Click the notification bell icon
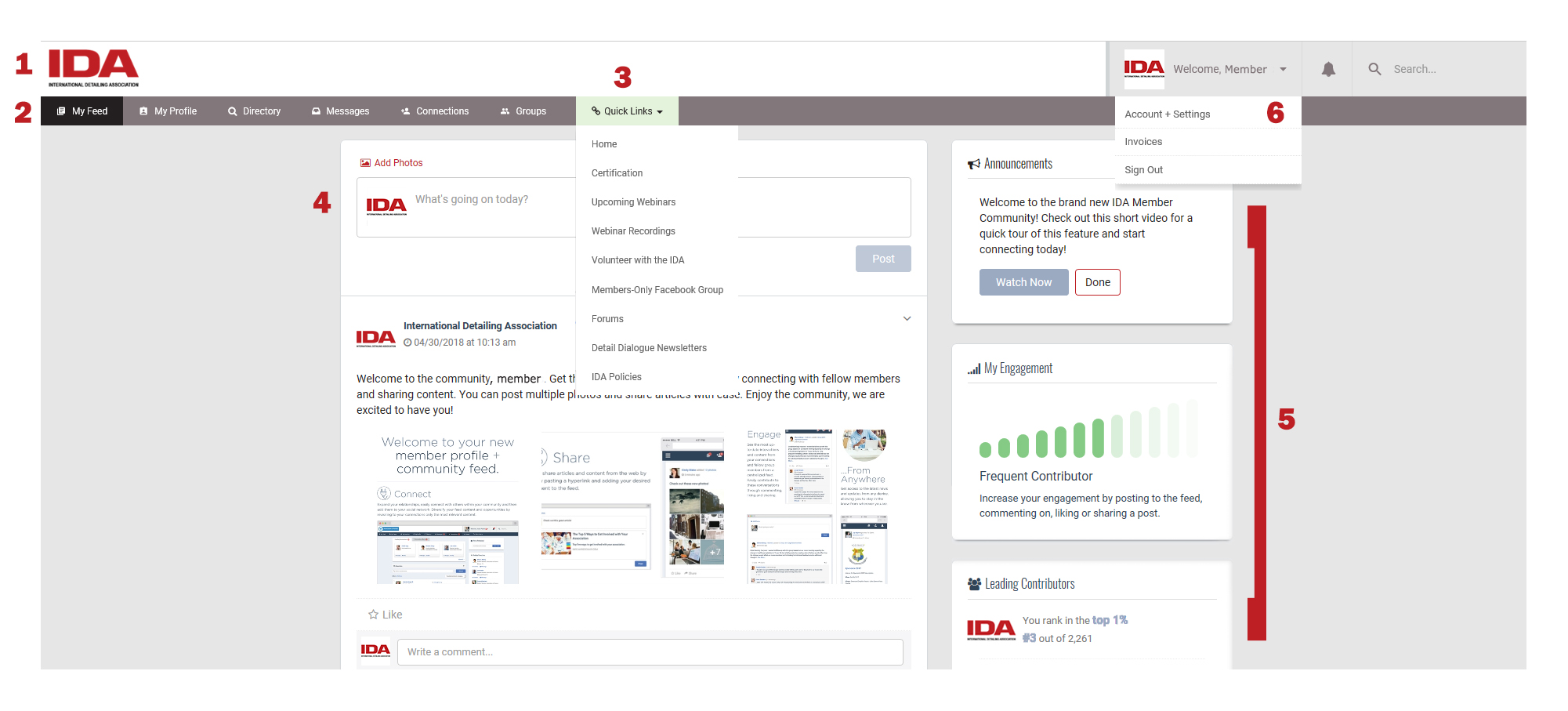Viewport: 1568px width, 711px height. pos(1328,69)
